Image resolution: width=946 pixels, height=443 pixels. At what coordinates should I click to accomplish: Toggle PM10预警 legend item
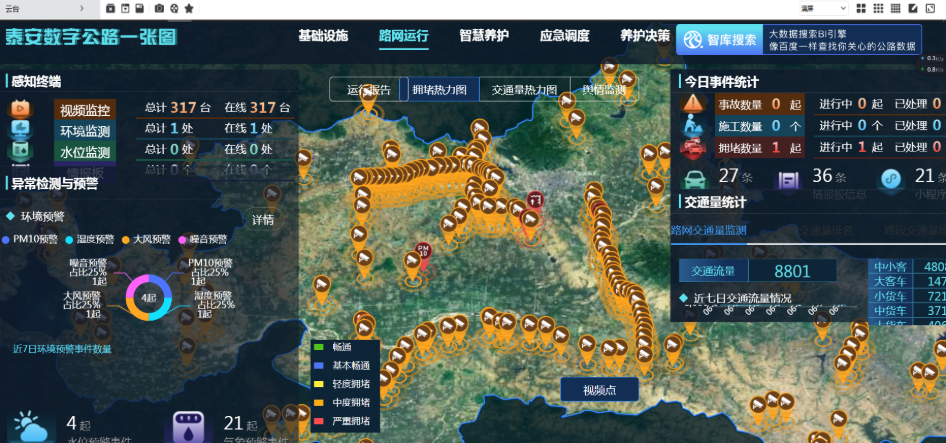[30, 240]
